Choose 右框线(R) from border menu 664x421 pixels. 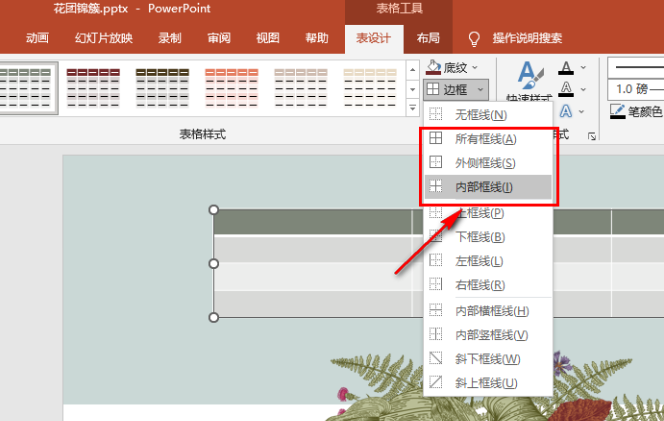coord(488,285)
